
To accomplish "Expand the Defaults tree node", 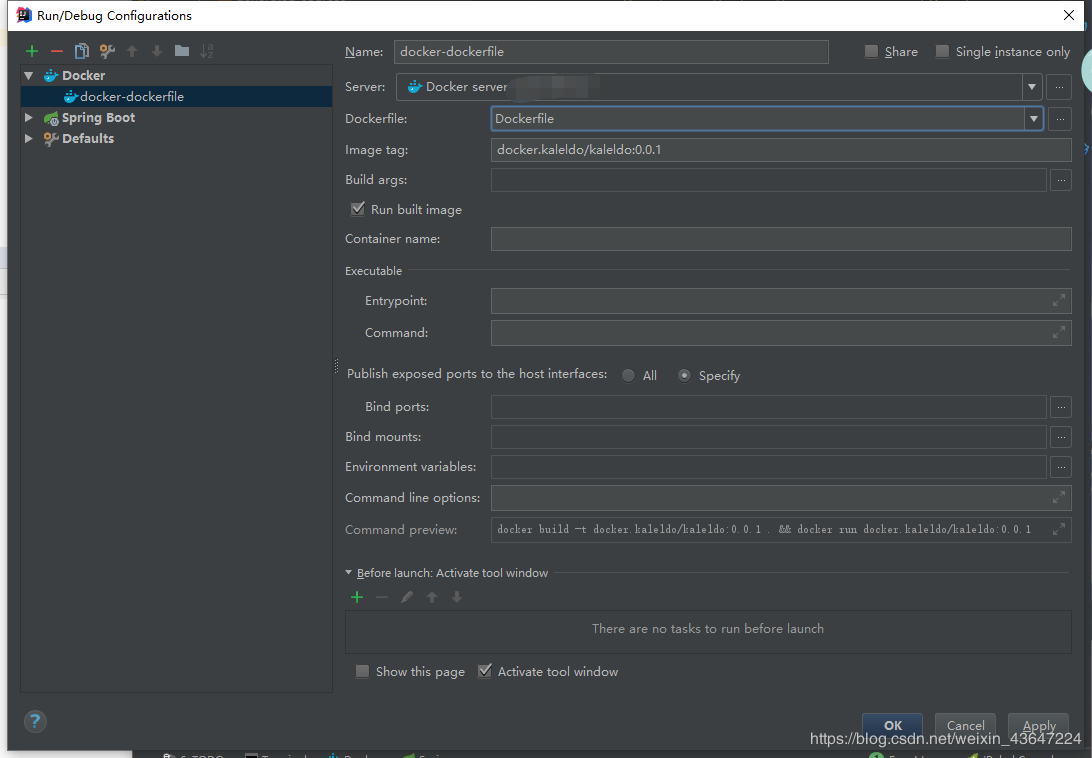I will pos(29,139).
